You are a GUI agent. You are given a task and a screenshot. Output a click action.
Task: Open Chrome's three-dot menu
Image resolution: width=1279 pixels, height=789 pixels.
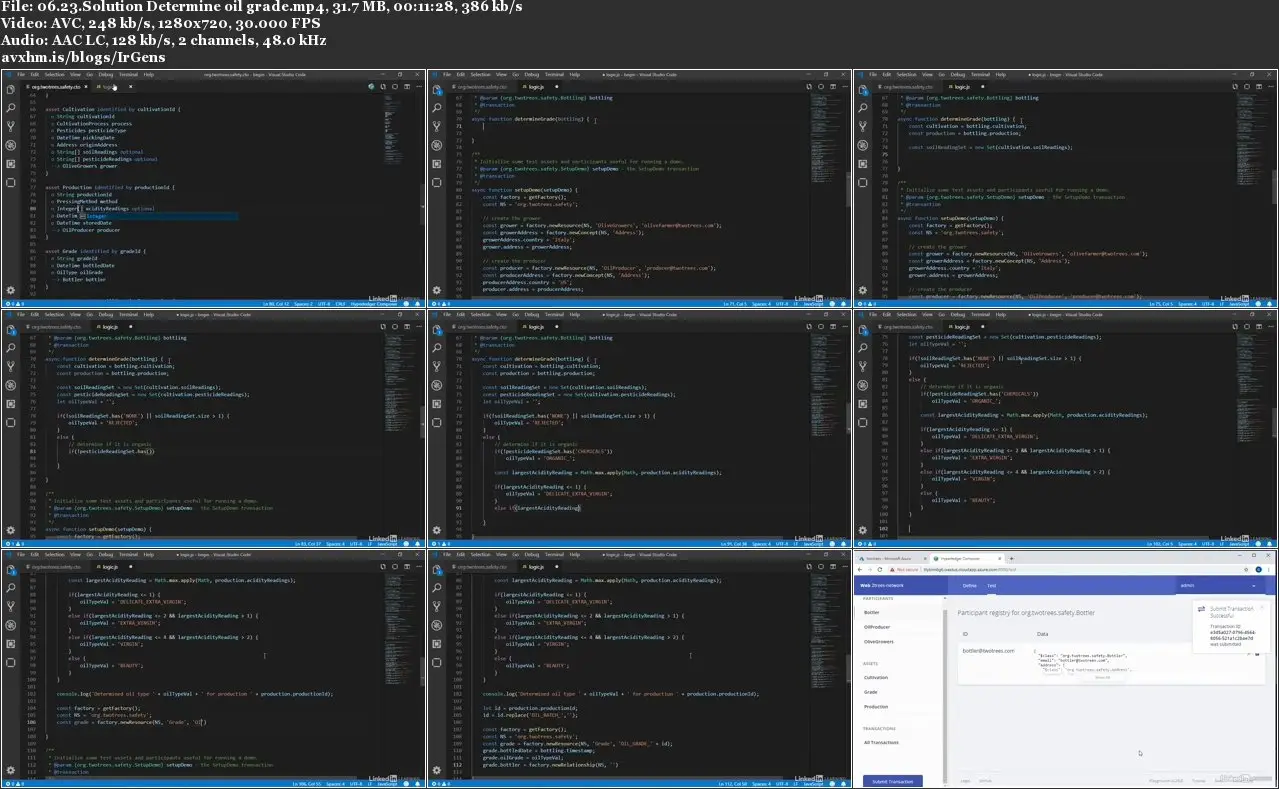[x=1267, y=569]
